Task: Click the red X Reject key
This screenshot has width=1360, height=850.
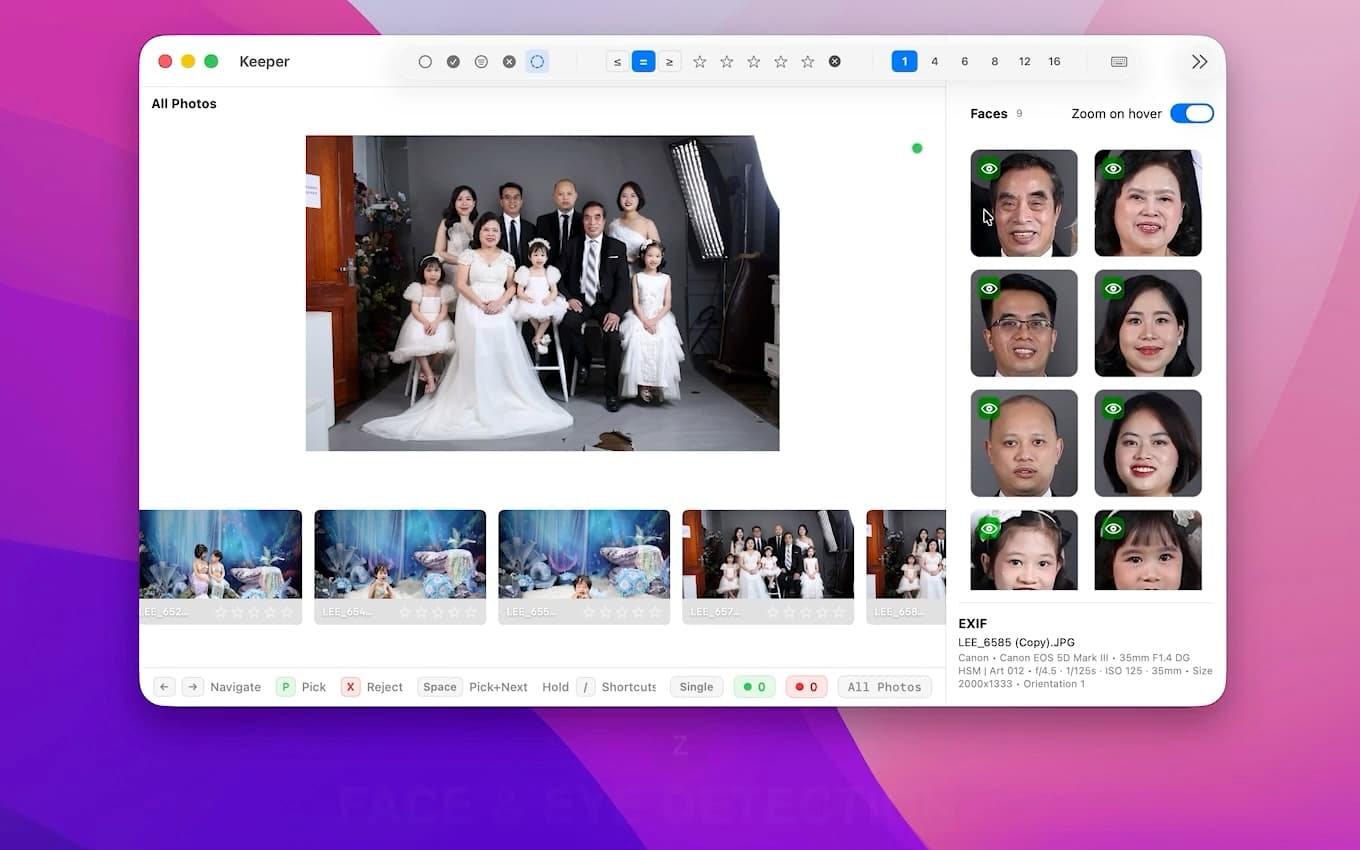Action: (x=350, y=687)
